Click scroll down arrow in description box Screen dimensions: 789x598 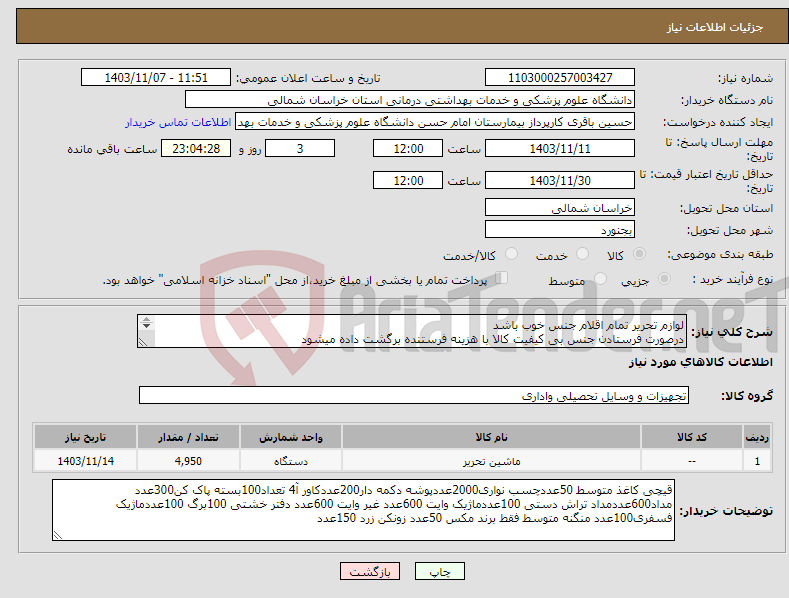(146, 326)
